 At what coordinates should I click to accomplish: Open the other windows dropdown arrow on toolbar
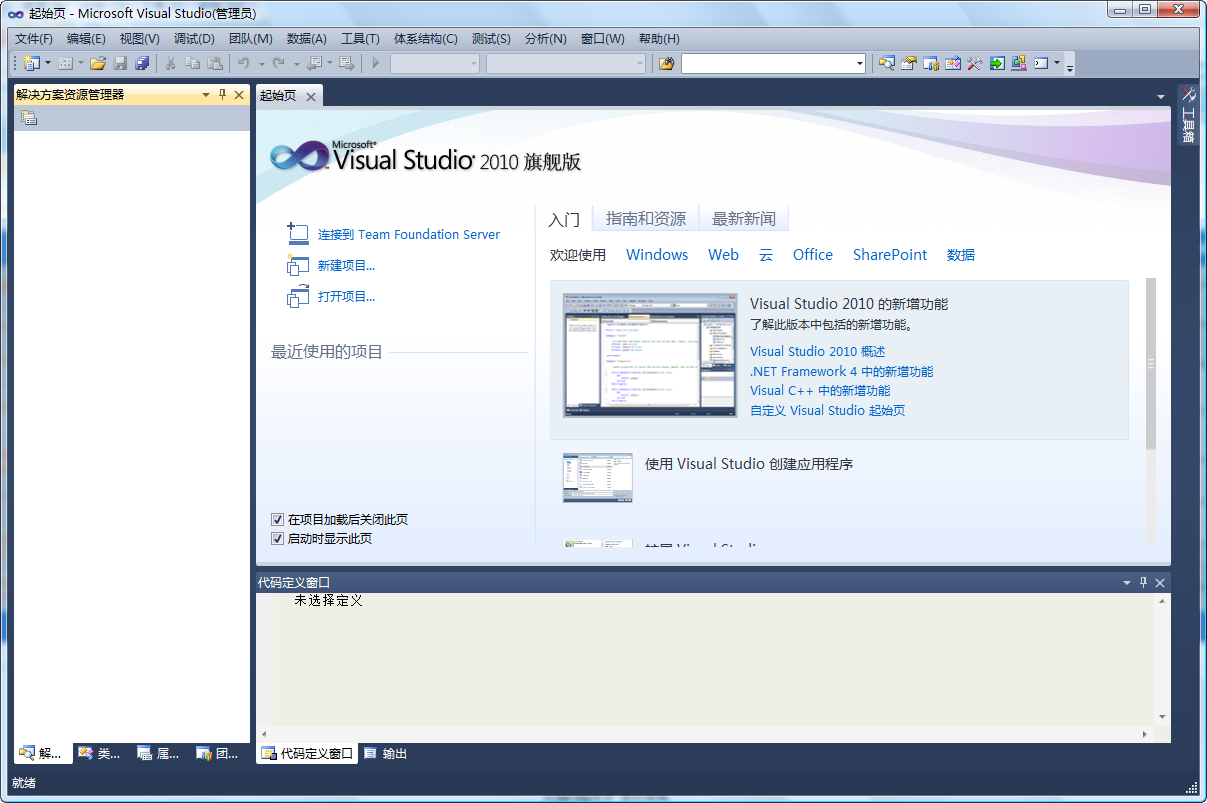tap(1057, 63)
